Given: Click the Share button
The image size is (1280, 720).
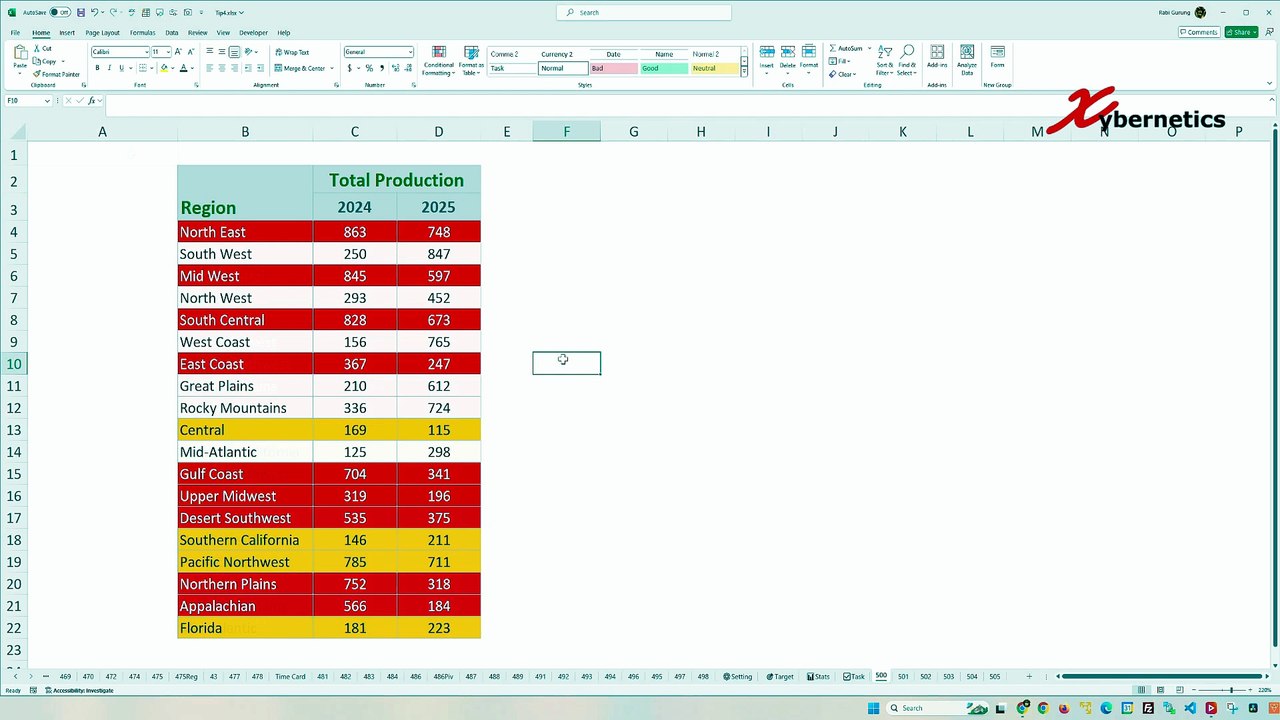Looking at the screenshot, I should click(1241, 32).
